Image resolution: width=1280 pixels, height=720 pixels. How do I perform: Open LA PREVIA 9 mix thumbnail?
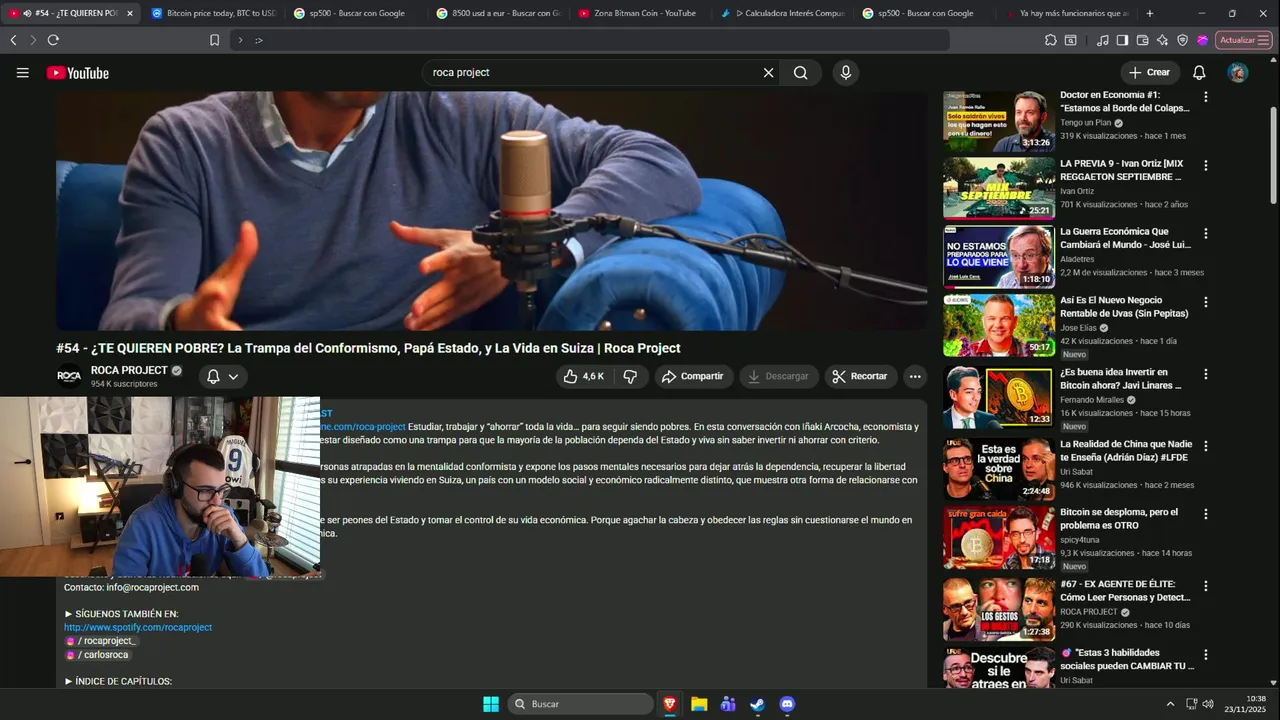[x=998, y=188]
